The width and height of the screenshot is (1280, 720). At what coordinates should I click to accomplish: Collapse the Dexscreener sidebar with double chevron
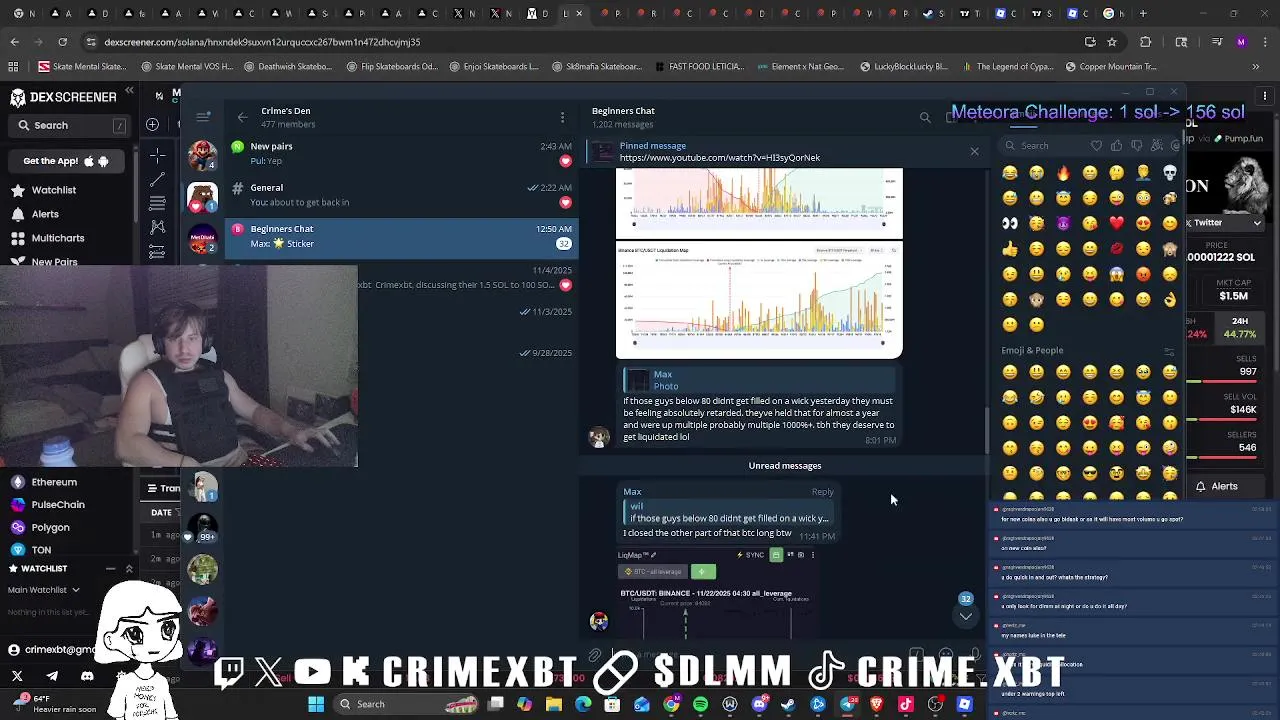[x=129, y=92]
